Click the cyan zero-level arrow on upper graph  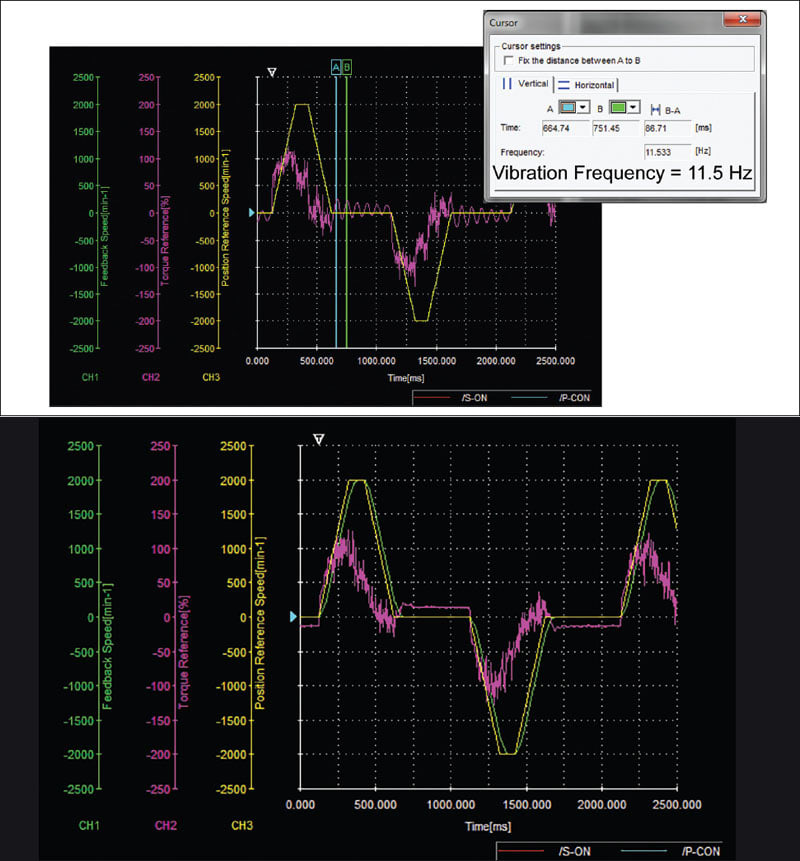(251, 213)
